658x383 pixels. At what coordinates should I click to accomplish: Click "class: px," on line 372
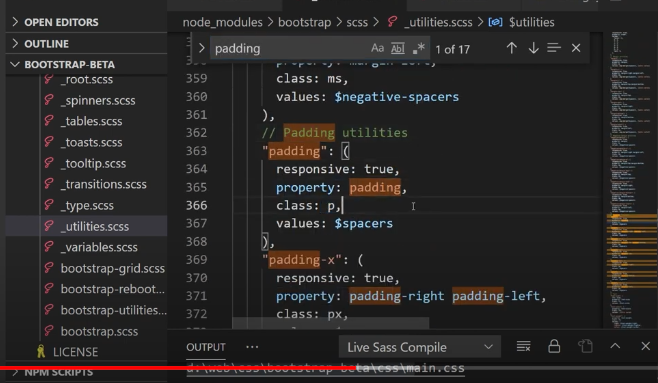click(x=312, y=314)
